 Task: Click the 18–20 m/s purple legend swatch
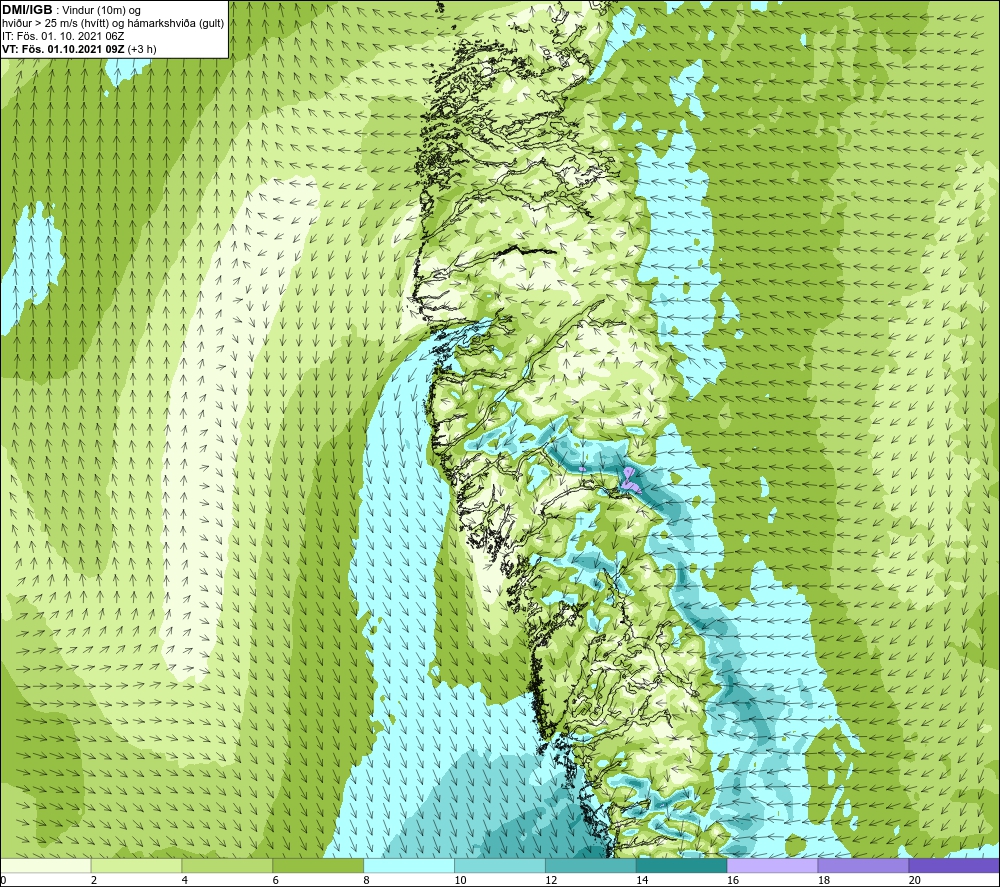click(x=864, y=865)
